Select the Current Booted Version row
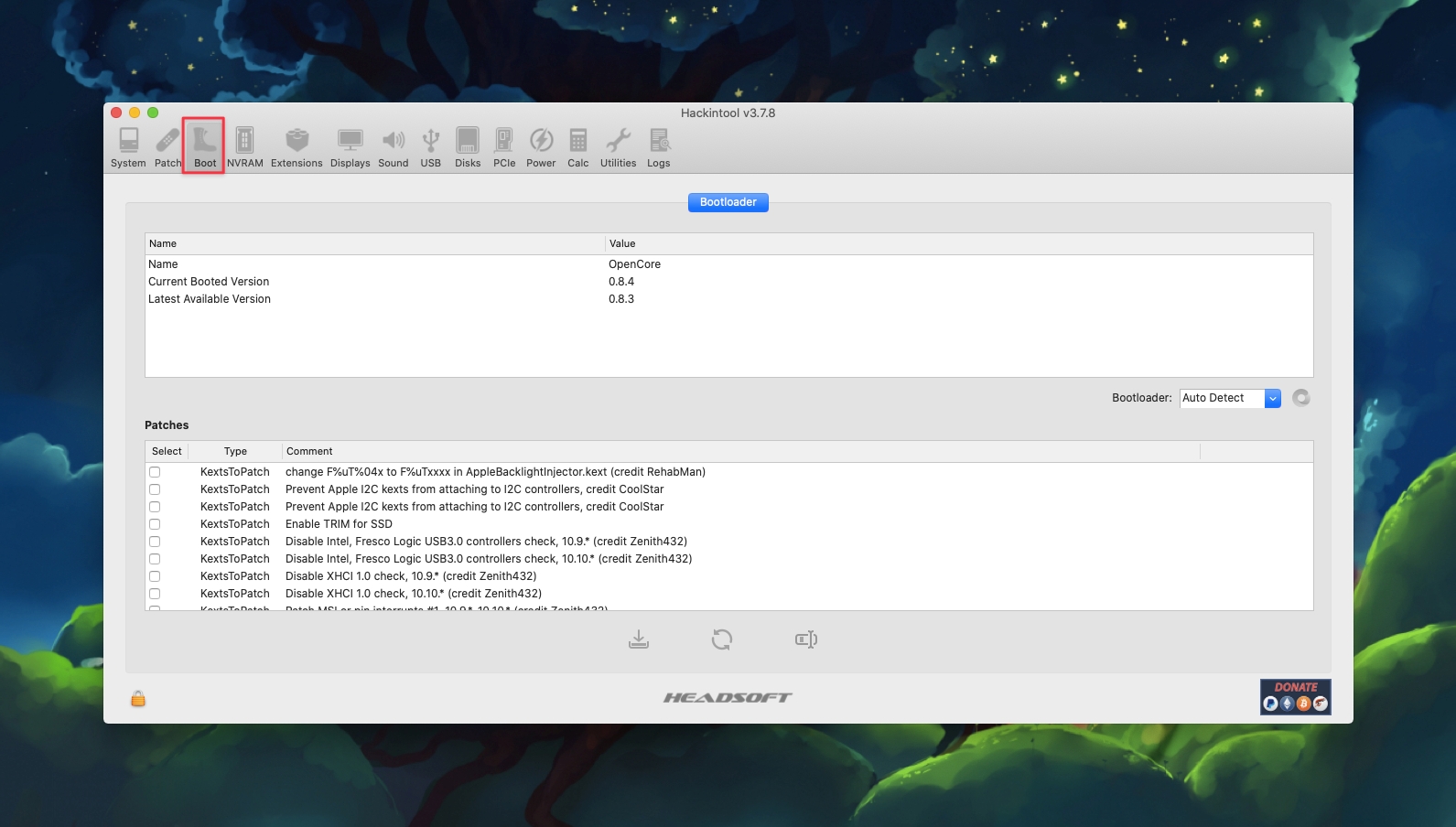 pos(209,282)
